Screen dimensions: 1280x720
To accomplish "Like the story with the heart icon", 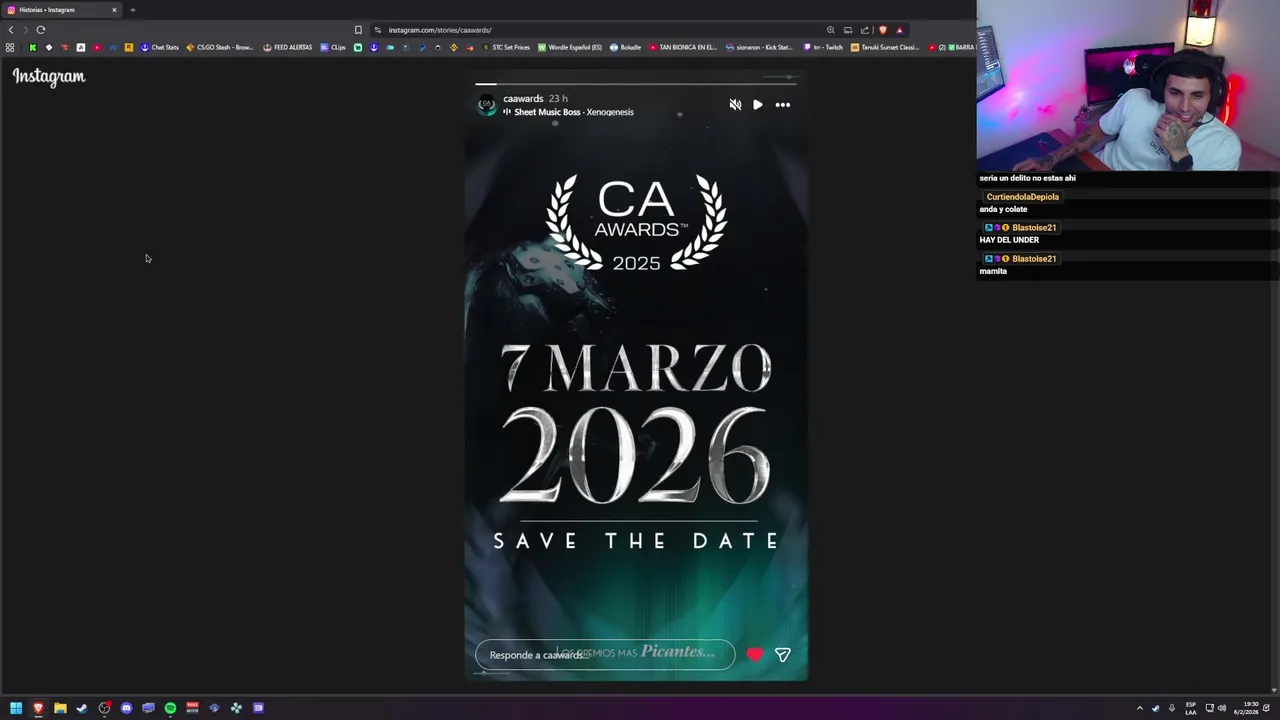I will (755, 655).
